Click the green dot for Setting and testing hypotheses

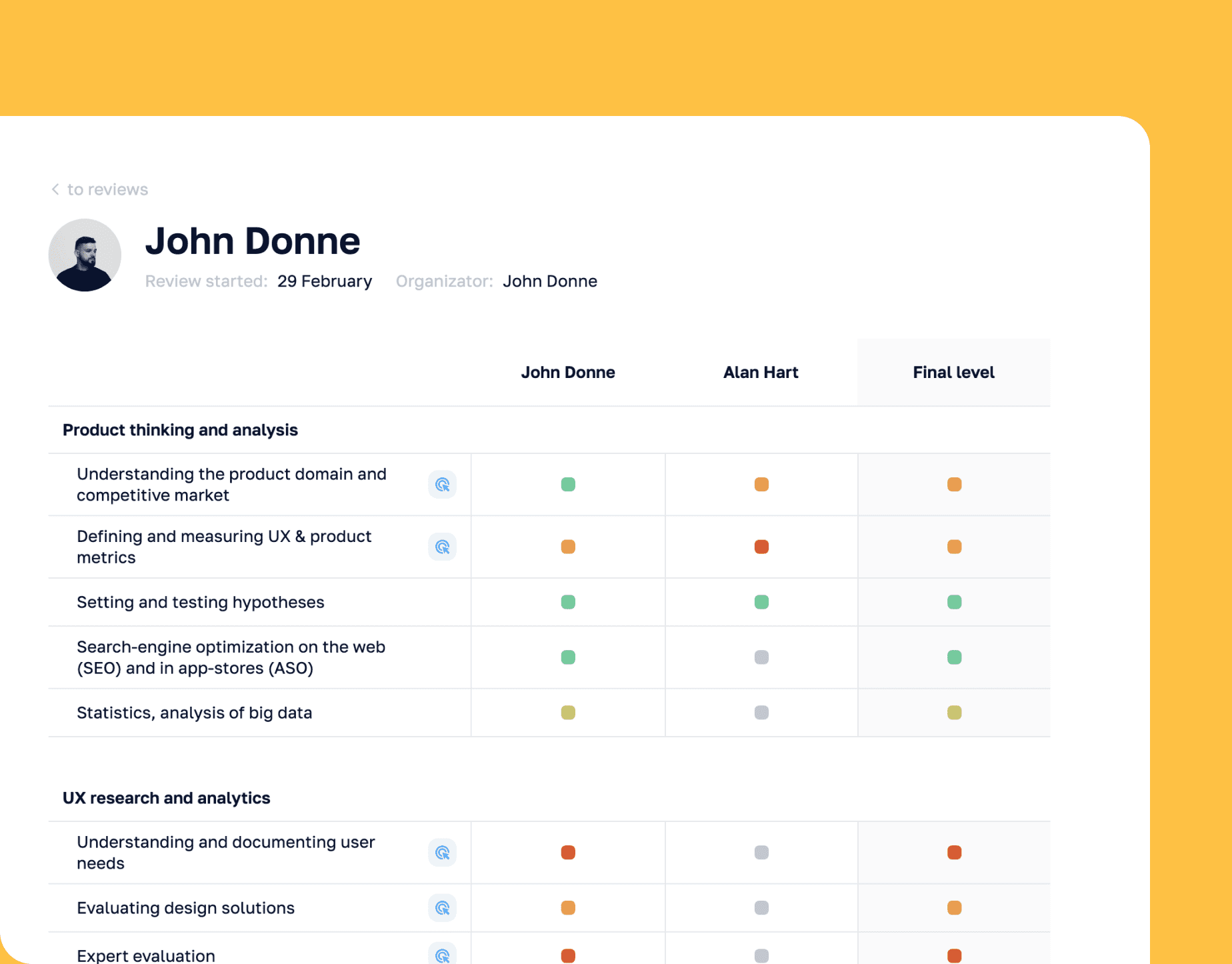click(x=567, y=601)
